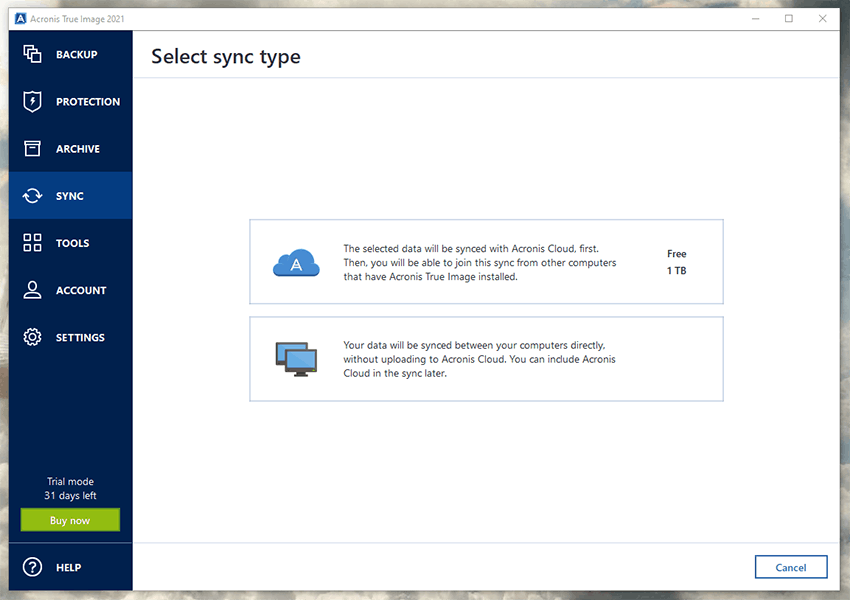Click the Backup sidebar icon
850x600 pixels.
coord(33,54)
